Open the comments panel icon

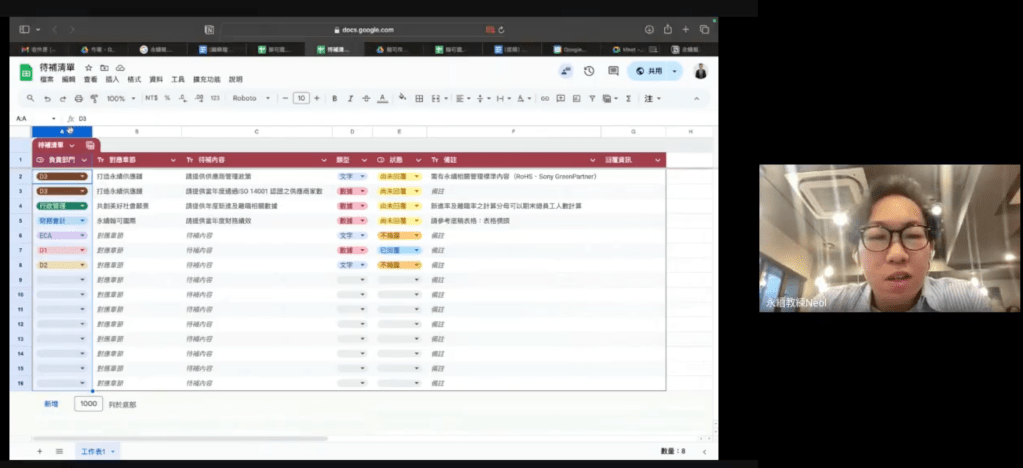pyautogui.click(x=609, y=71)
